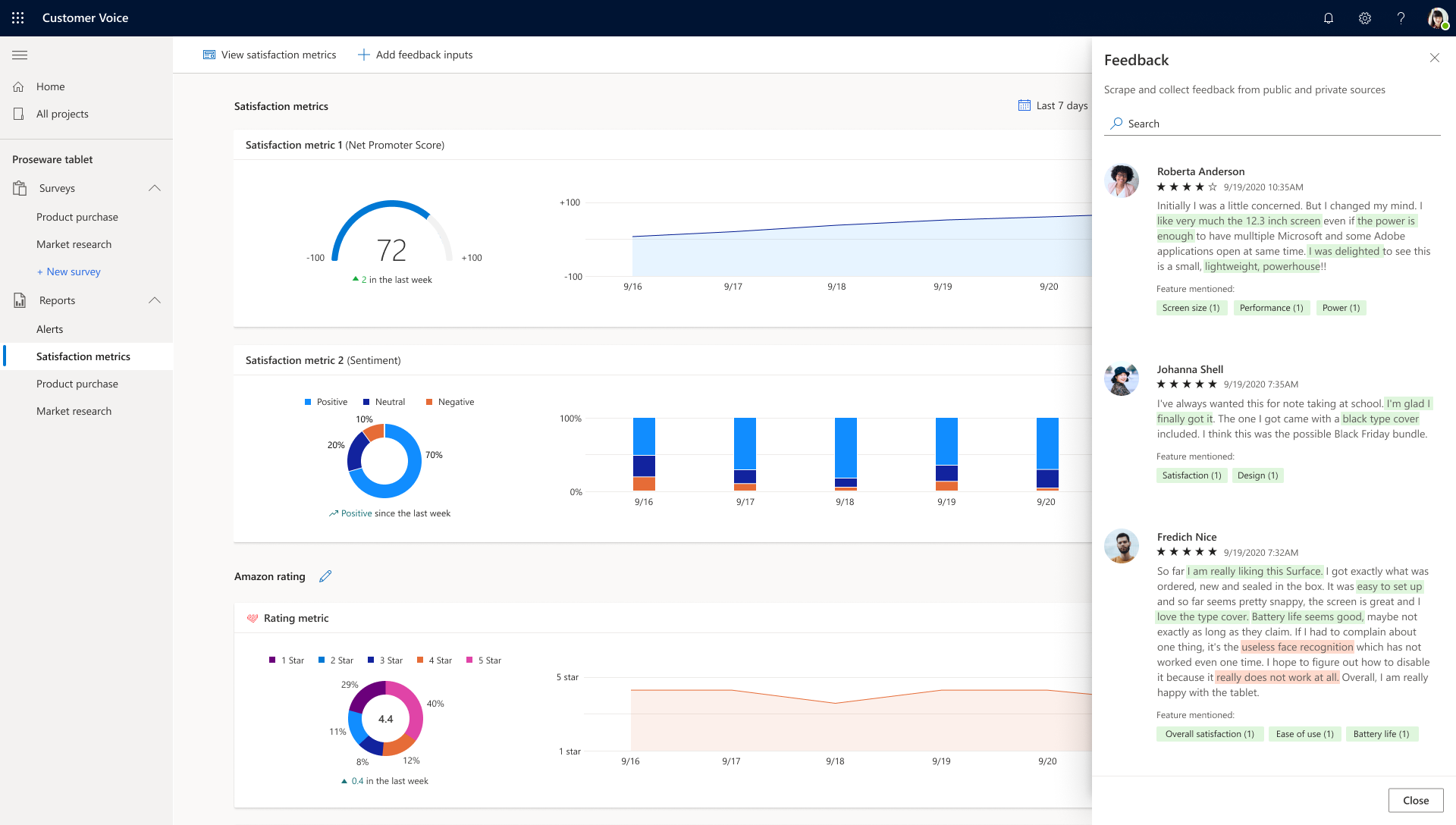Click the Screen size (1) feature tag
This screenshot has height=825, width=1456.
(x=1191, y=308)
